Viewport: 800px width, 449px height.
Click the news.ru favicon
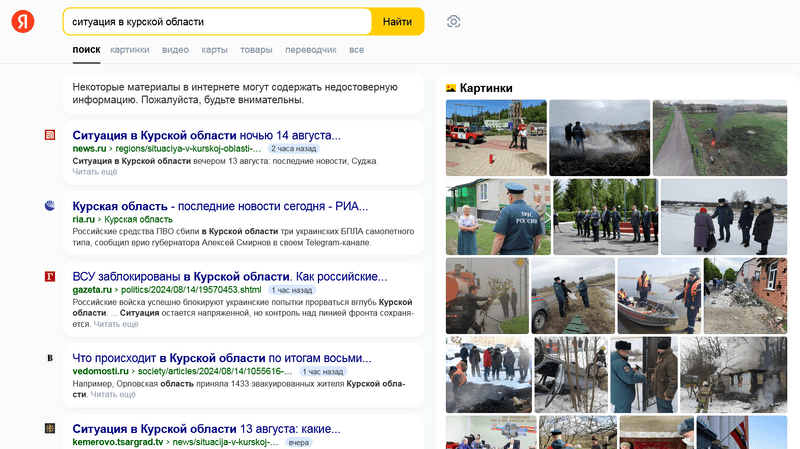[50, 135]
